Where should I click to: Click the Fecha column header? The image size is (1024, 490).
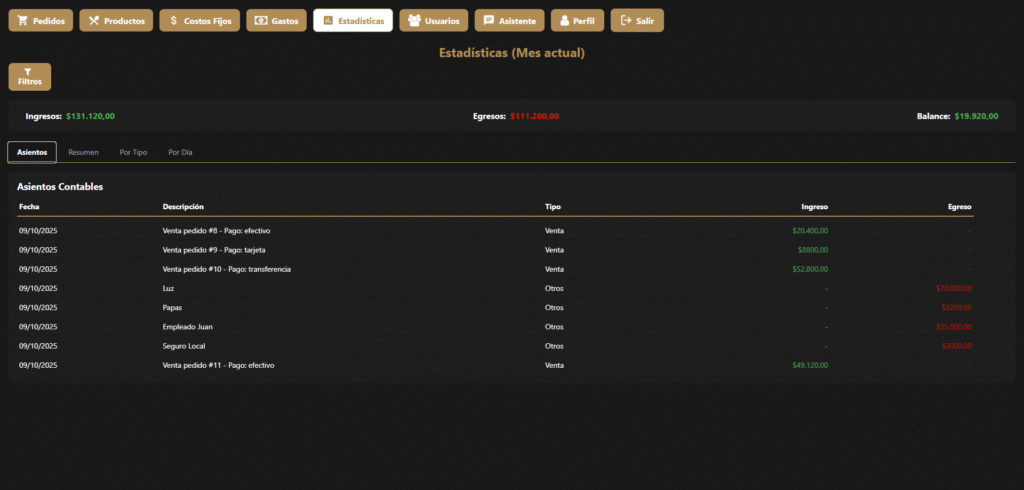pyautogui.click(x=29, y=207)
